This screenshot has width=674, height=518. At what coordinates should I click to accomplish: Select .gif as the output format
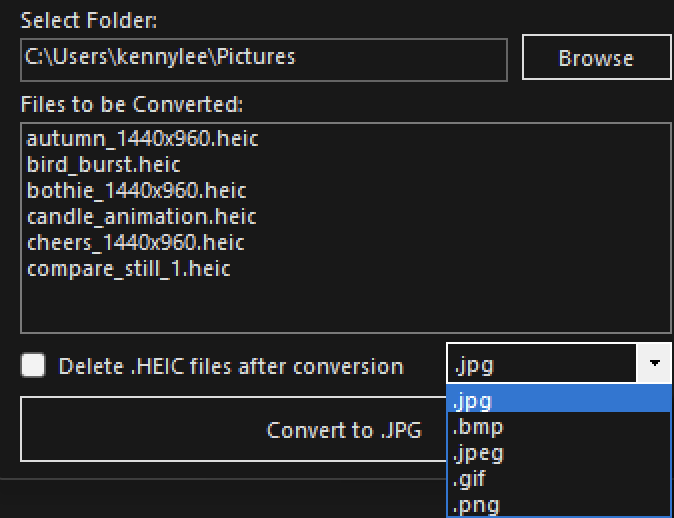tap(558, 479)
